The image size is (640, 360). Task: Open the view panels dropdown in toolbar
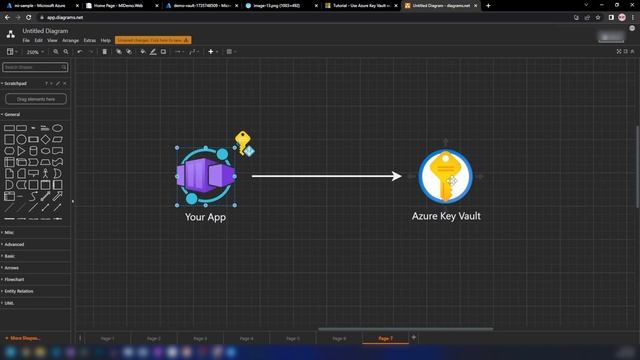[12, 52]
